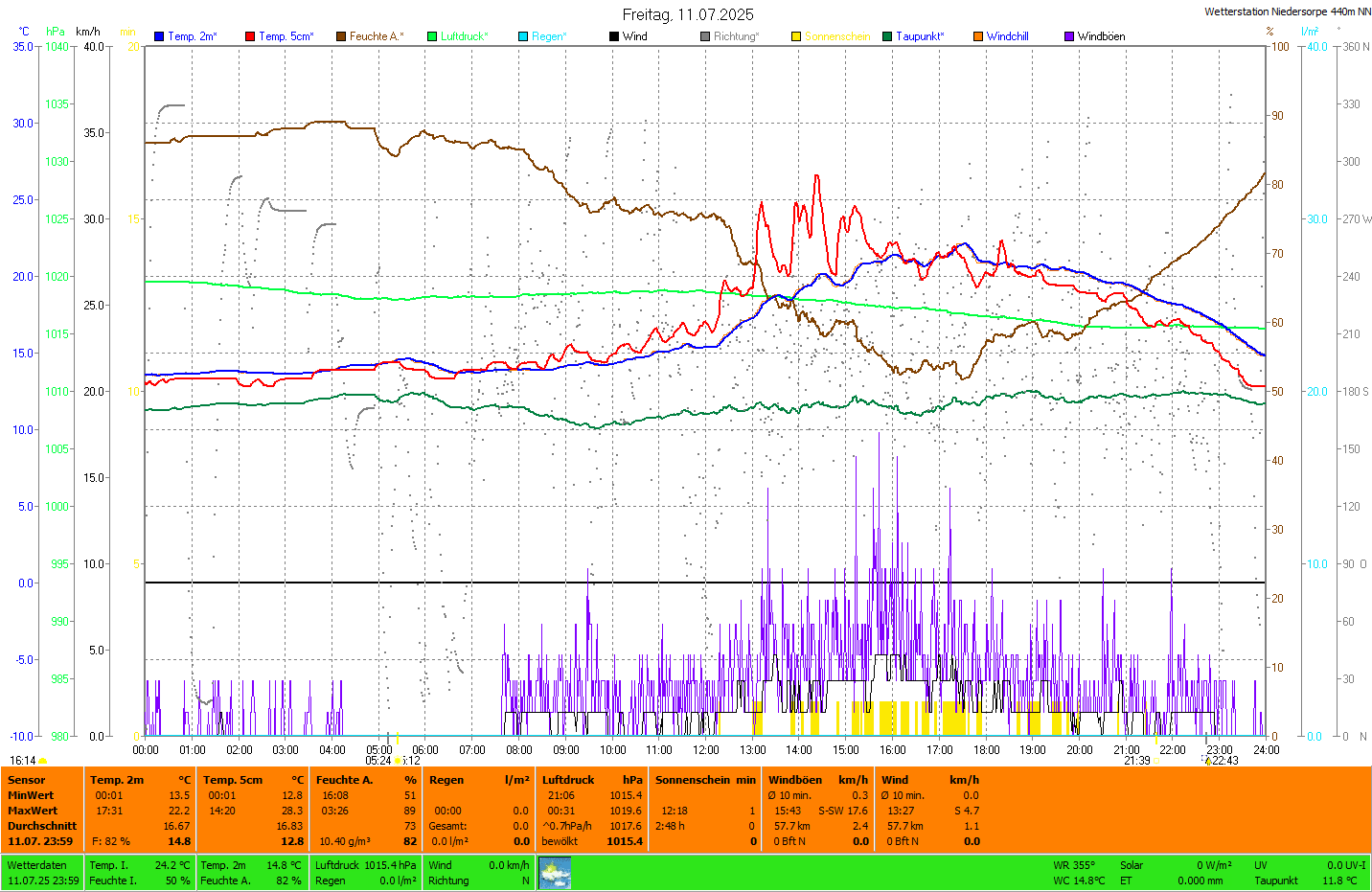The image size is (1372, 892).
Task: Click the 'Freitag, 11.07.2025' chart title
Action: [687, 14]
